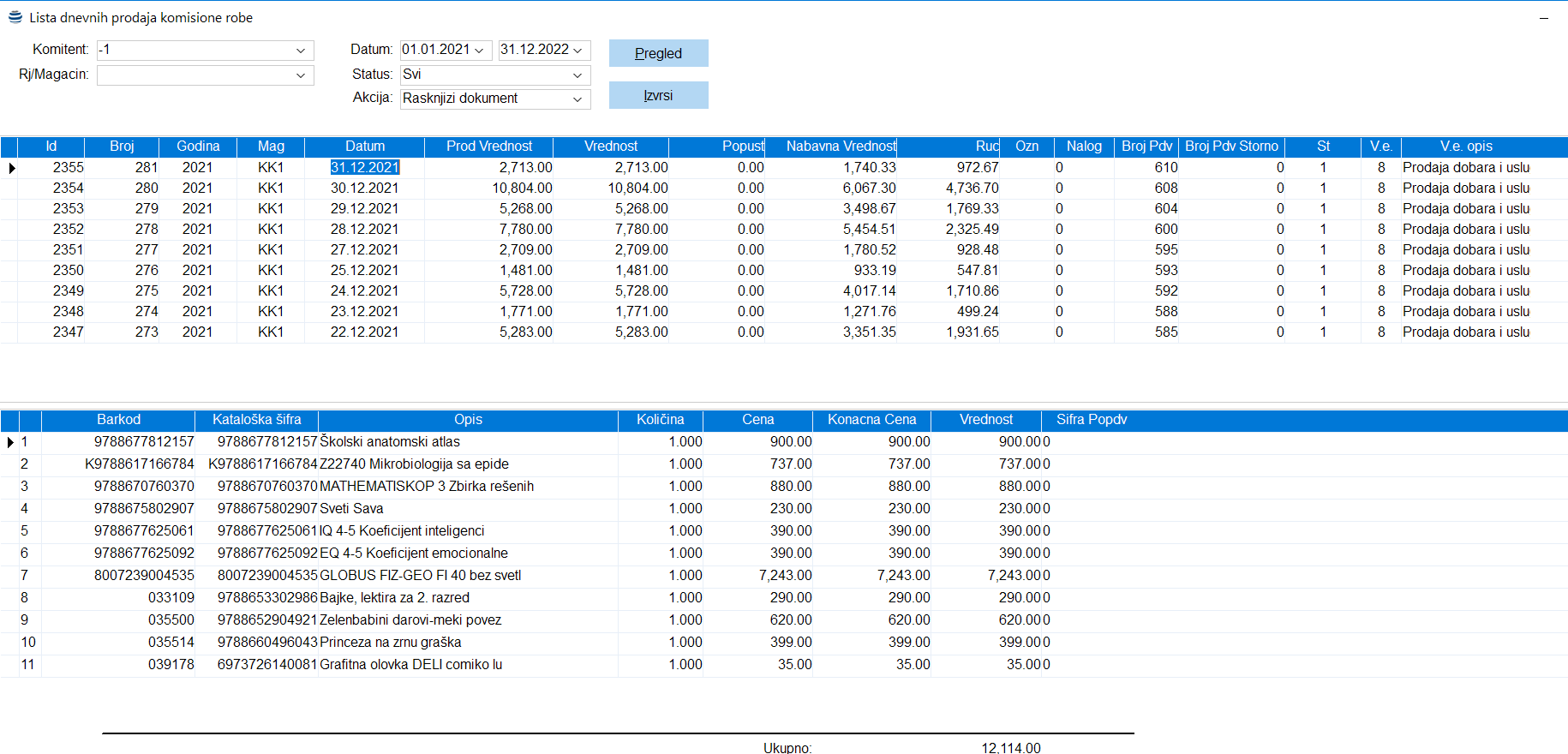Click the Kataloška šifra column header

(256, 420)
